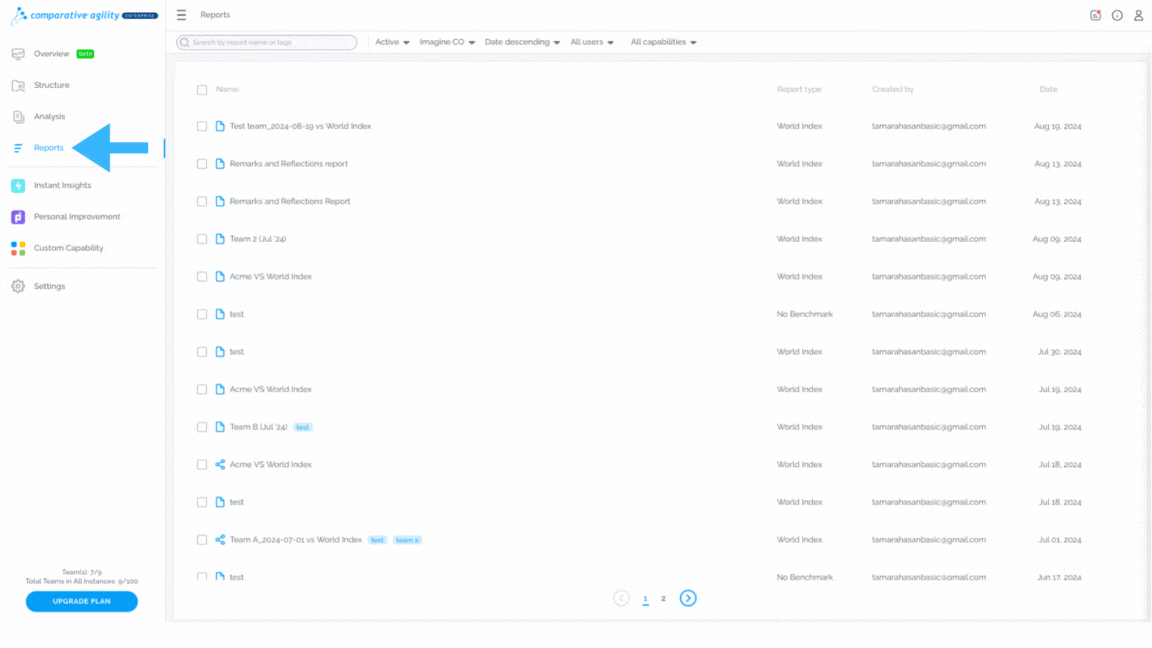1152x648 pixels.
Task: Click share icon on Team A_2024-07-01 report
Action: pyautogui.click(x=220, y=540)
